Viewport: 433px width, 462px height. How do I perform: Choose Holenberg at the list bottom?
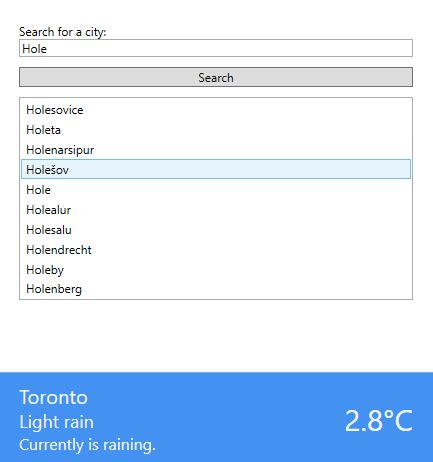coord(216,289)
